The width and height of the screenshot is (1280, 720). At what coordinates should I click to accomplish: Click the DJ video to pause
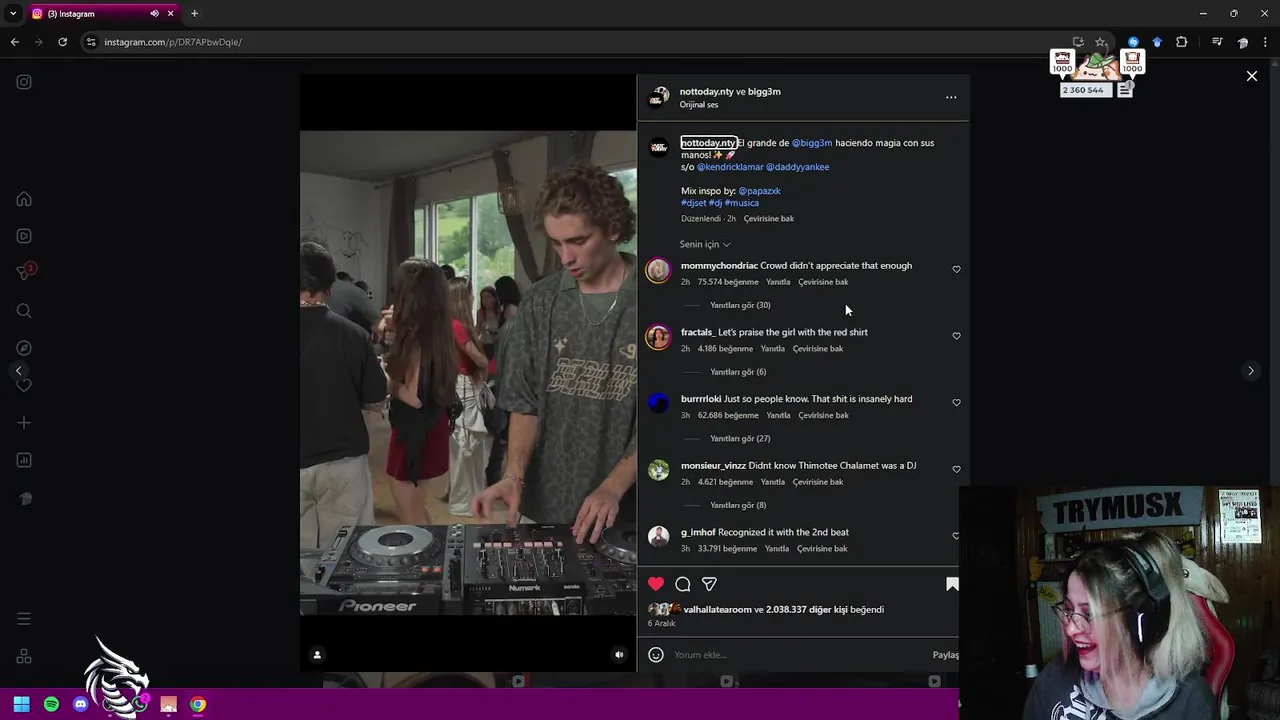coord(468,372)
